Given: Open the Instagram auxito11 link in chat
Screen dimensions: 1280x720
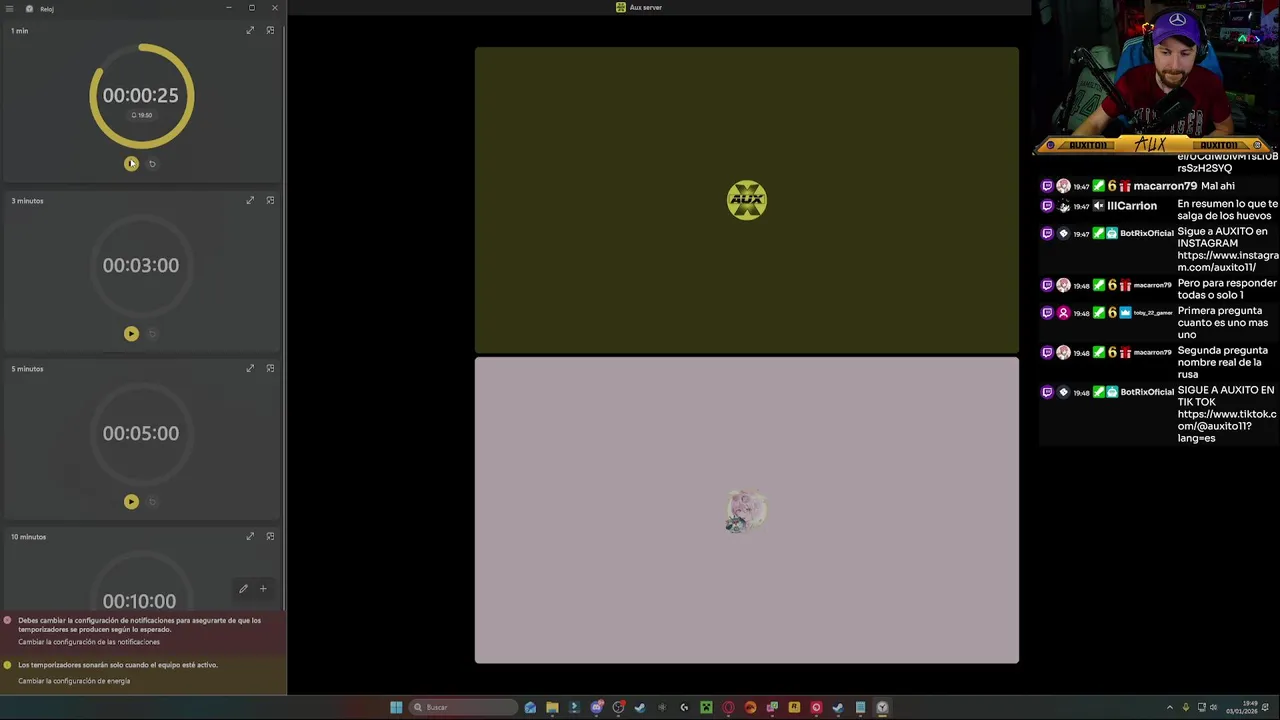Looking at the screenshot, I should click(1228, 261).
